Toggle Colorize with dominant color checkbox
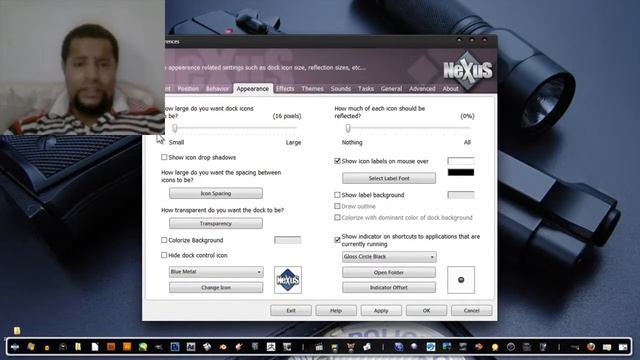 click(x=337, y=218)
